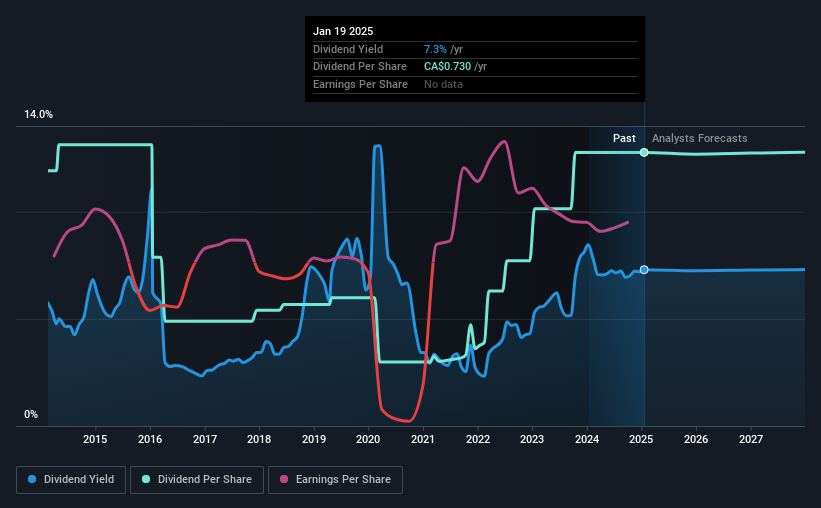Toggle the Dividend Per Share legend button

tap(197, 480)
